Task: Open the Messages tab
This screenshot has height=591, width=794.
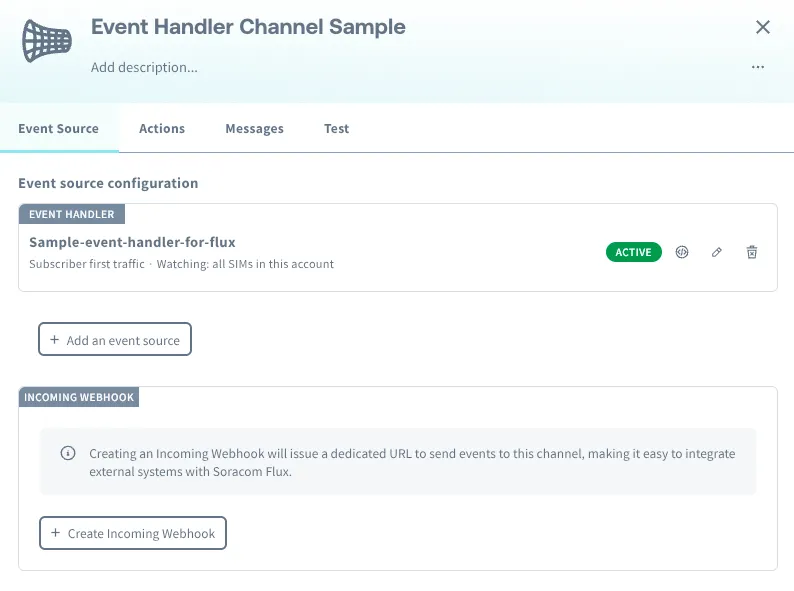Action: (254, 129)
